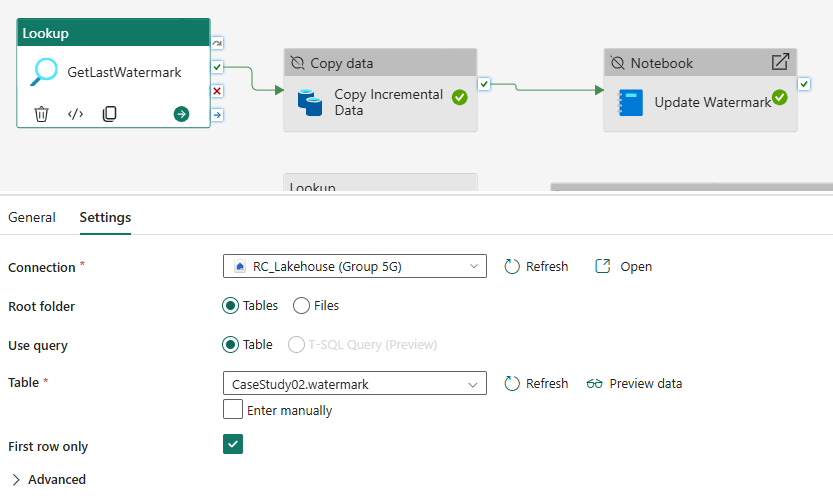This screenshot has height=498, width=833.
Task: Select the Update Watermark notebook icon
Action: pos(630,103)
